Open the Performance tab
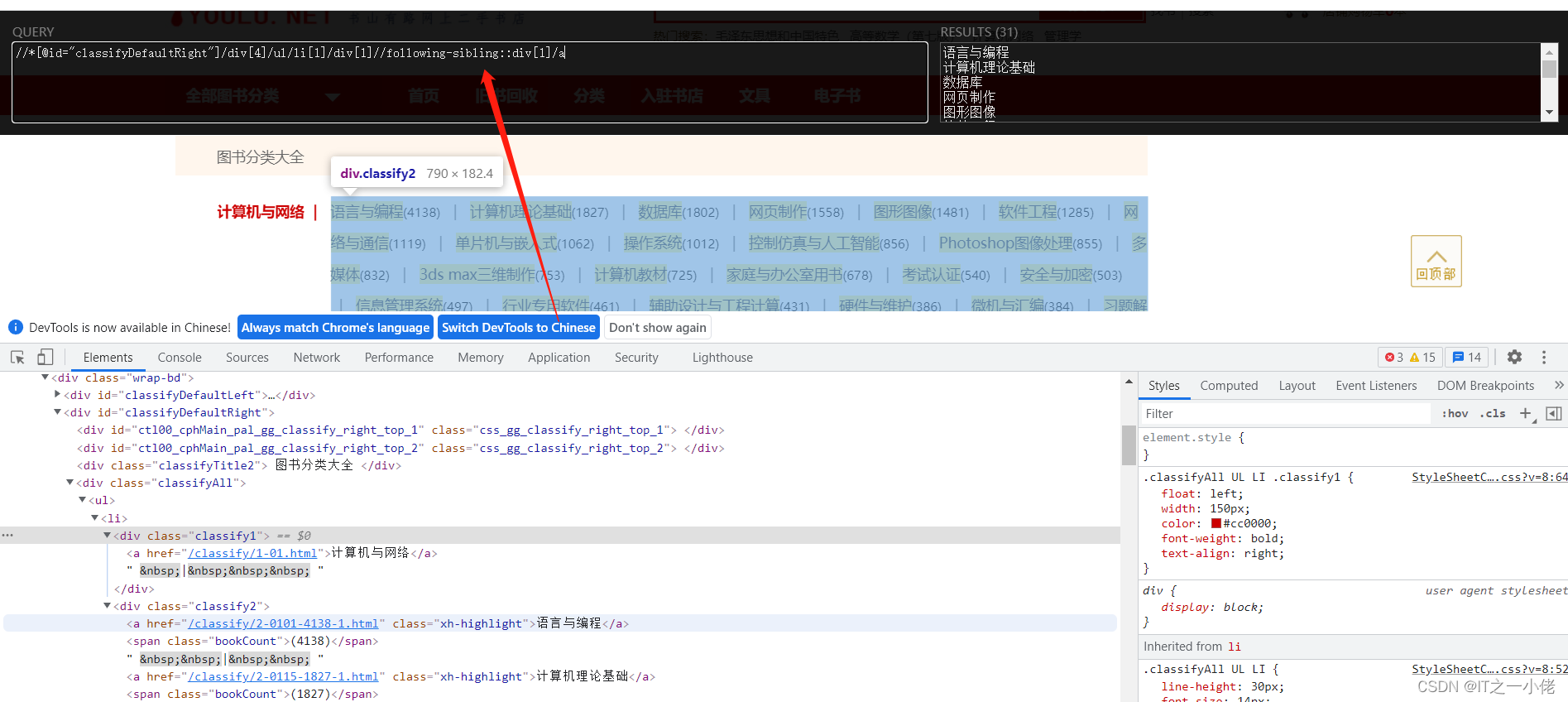This screenshot has height=702, width=1568. [399, 357]
